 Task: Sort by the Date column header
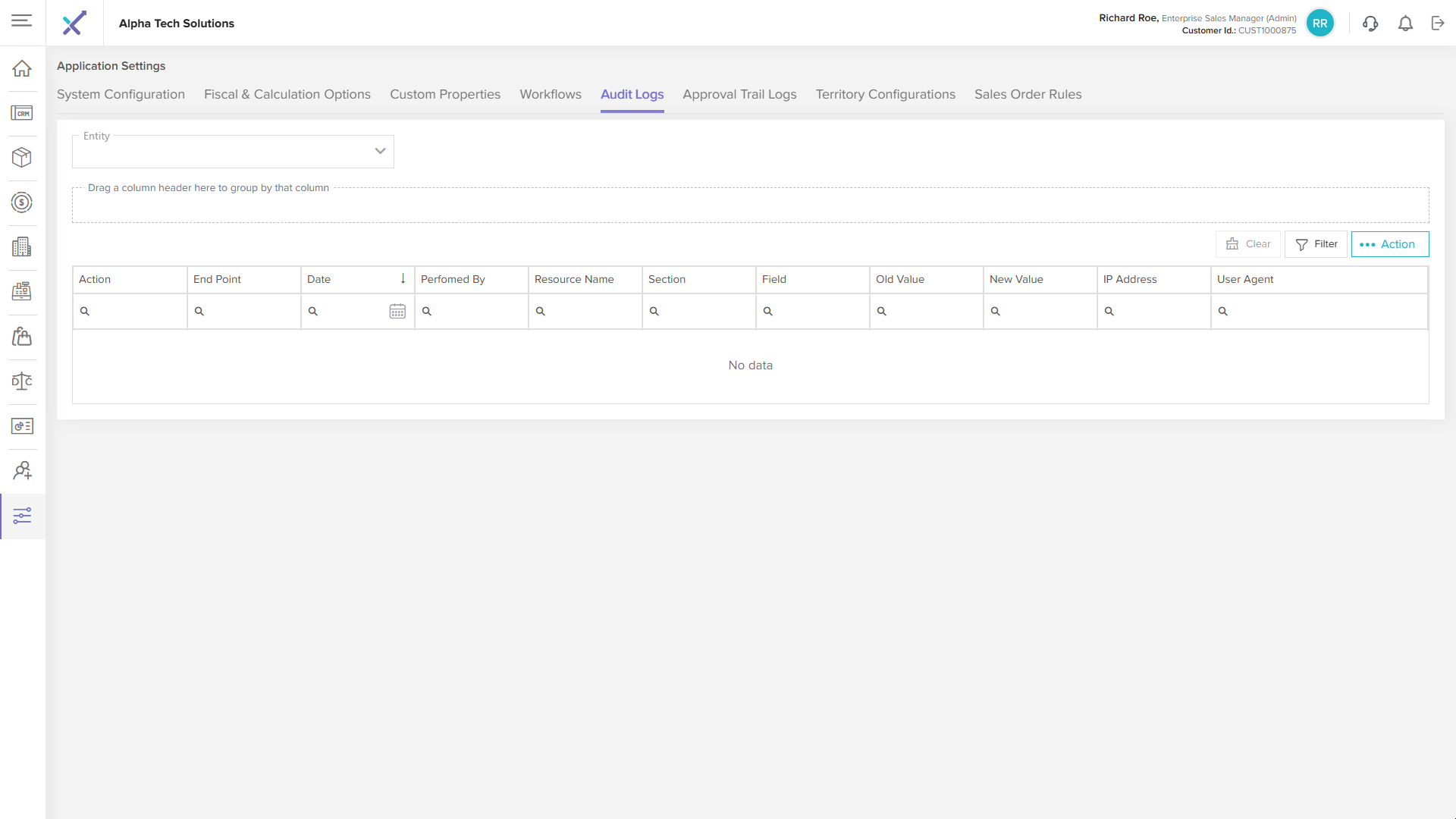(x=349, y=279)
